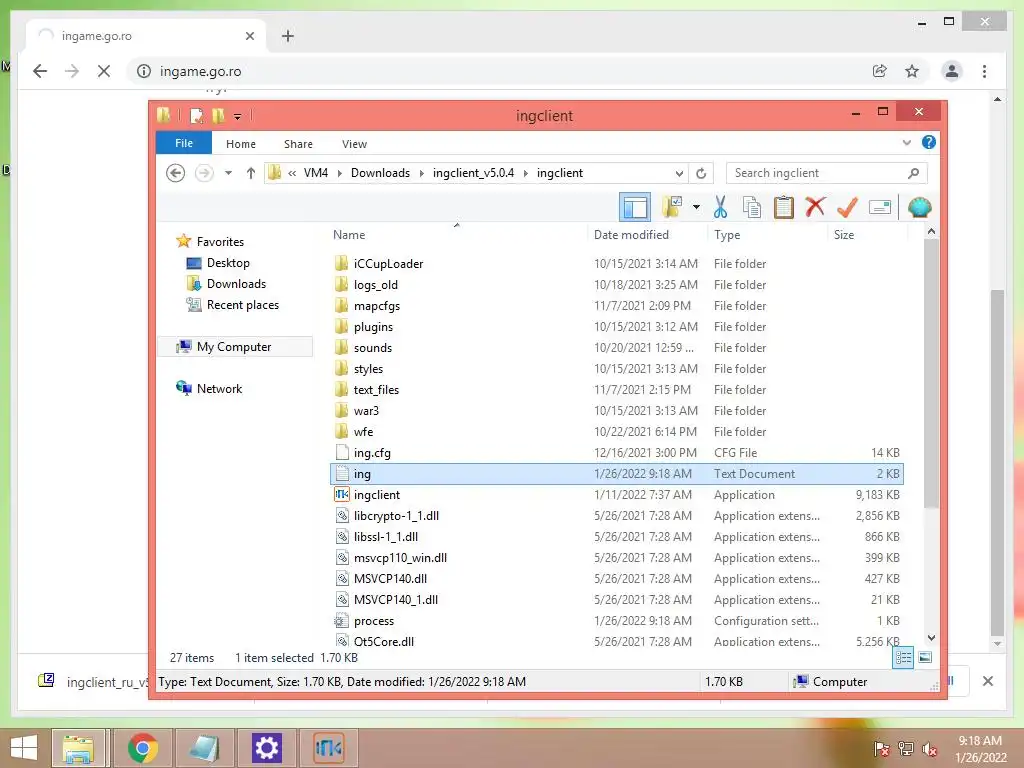Select the libcrypto-1_1.dll file

coord(616,515)
